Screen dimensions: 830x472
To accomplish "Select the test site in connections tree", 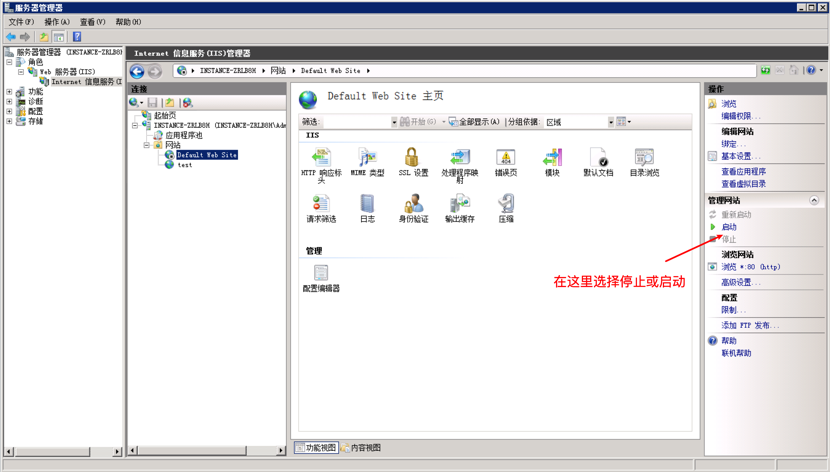I will point(185,165).
